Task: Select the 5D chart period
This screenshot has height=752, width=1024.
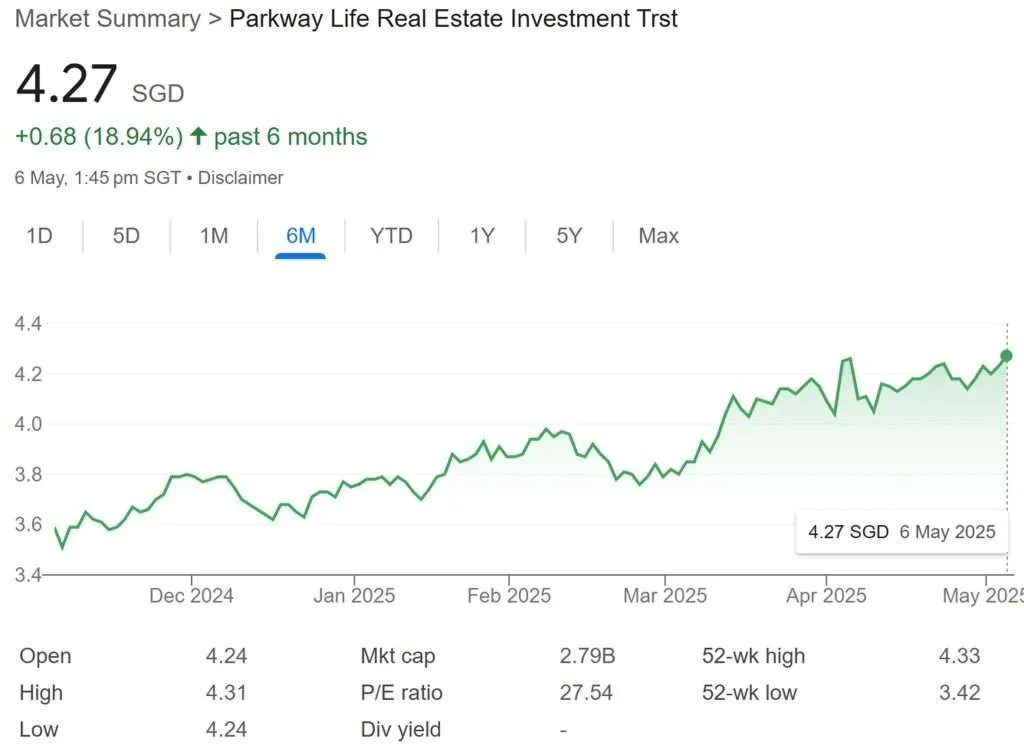Action: [x=126, y=236]
